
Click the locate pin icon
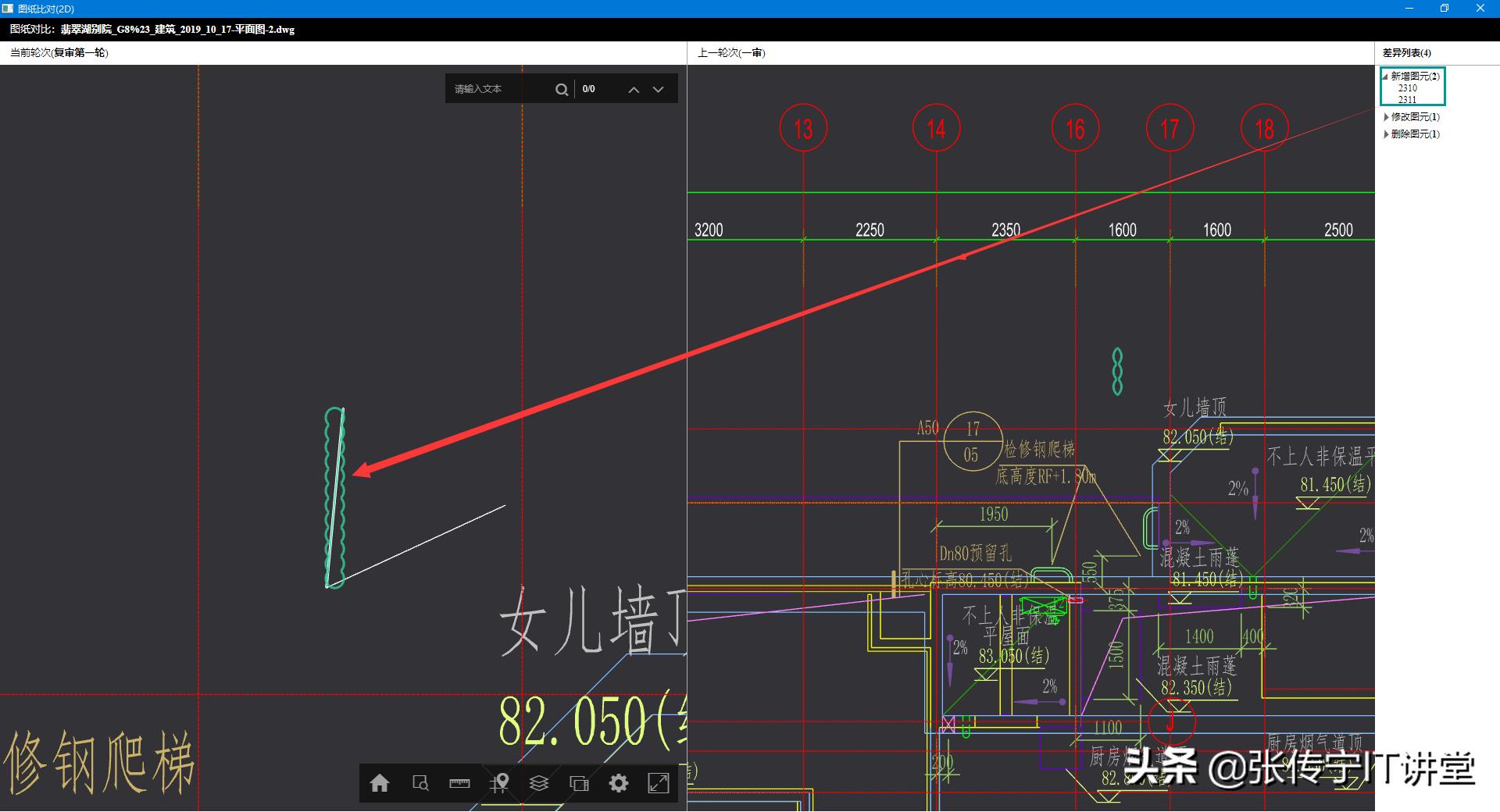501,783
